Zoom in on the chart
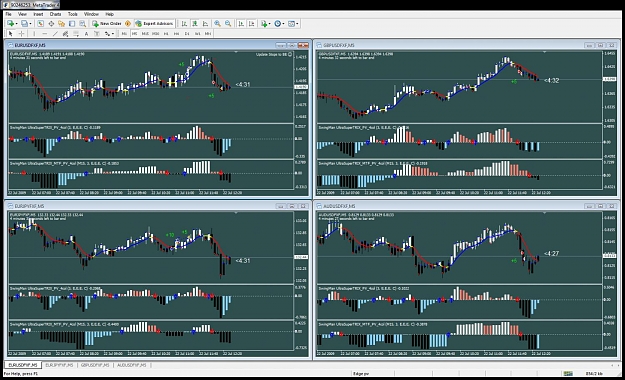Screen dimensions: 625x380 (x=217, y=24)
